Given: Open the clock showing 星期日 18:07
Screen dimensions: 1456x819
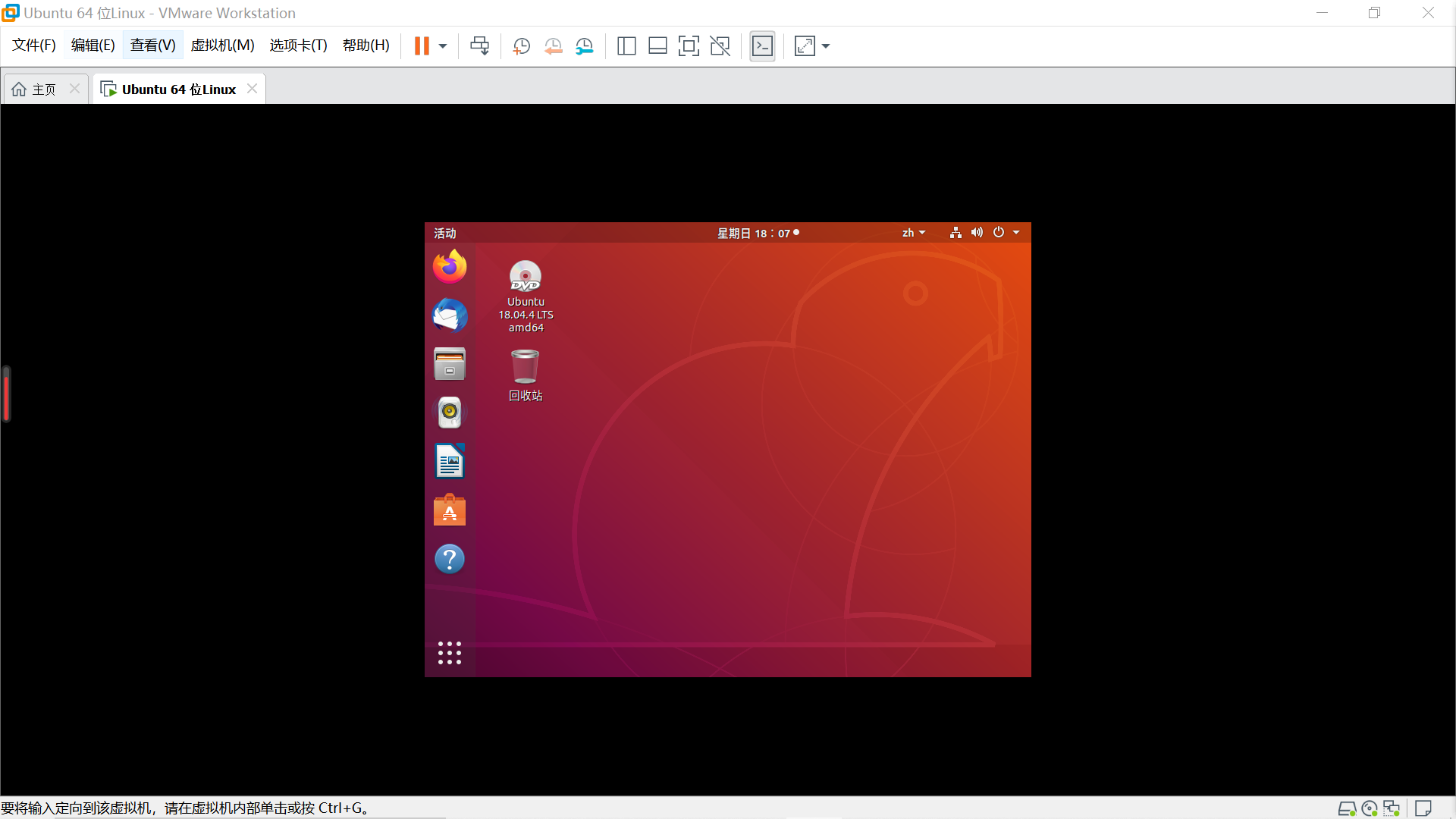Looking at the screenshot, I should pos(758,233).
